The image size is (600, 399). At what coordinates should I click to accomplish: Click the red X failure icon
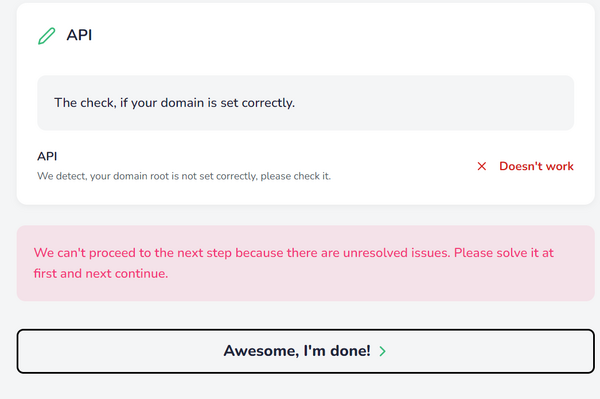(482, 166)
